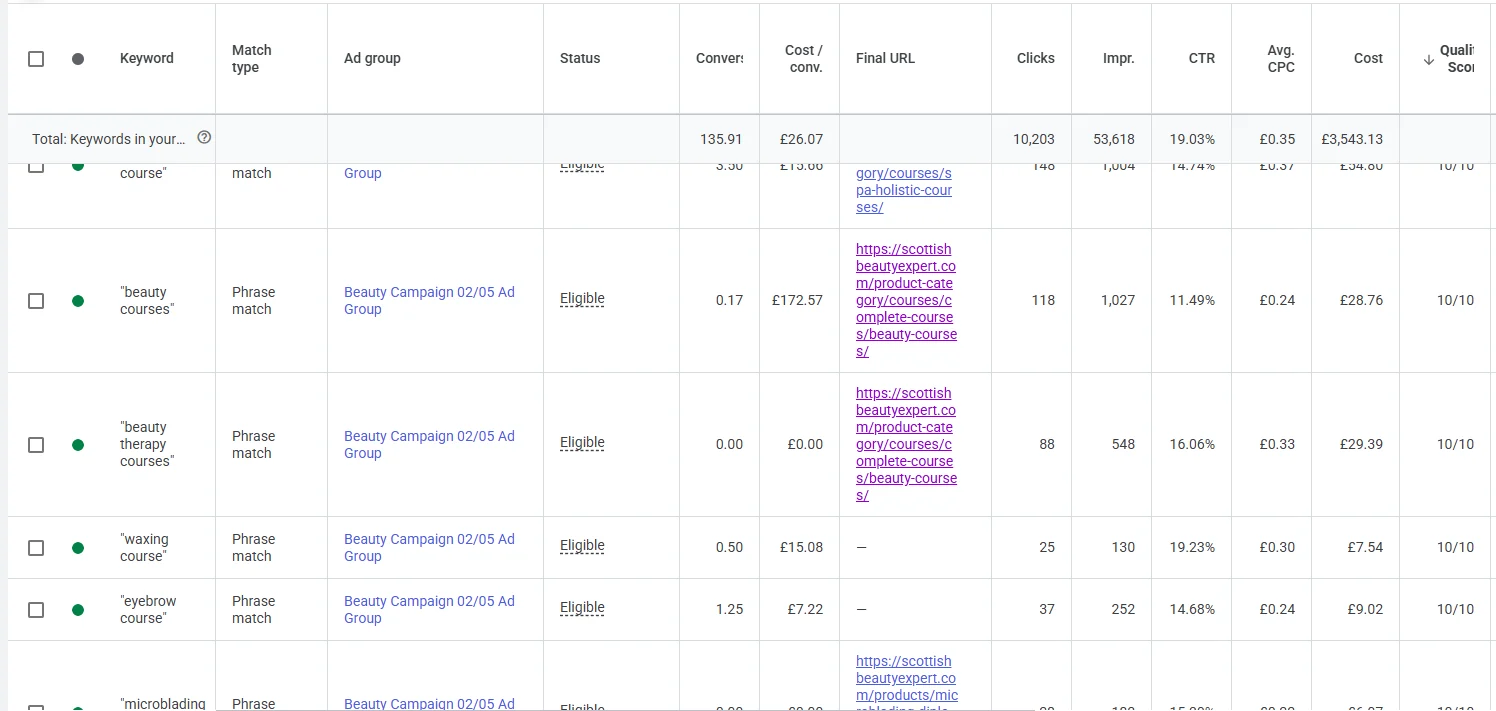Click the £172.57 cost per conversion value
The width and height of the screenshot is (1496, 711).
797,301
